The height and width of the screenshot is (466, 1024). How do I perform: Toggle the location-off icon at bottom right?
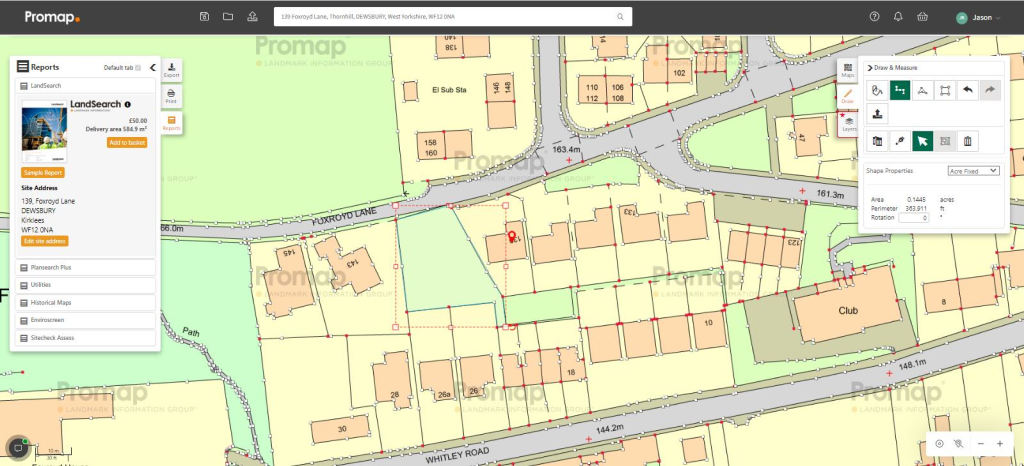[958, 444]
